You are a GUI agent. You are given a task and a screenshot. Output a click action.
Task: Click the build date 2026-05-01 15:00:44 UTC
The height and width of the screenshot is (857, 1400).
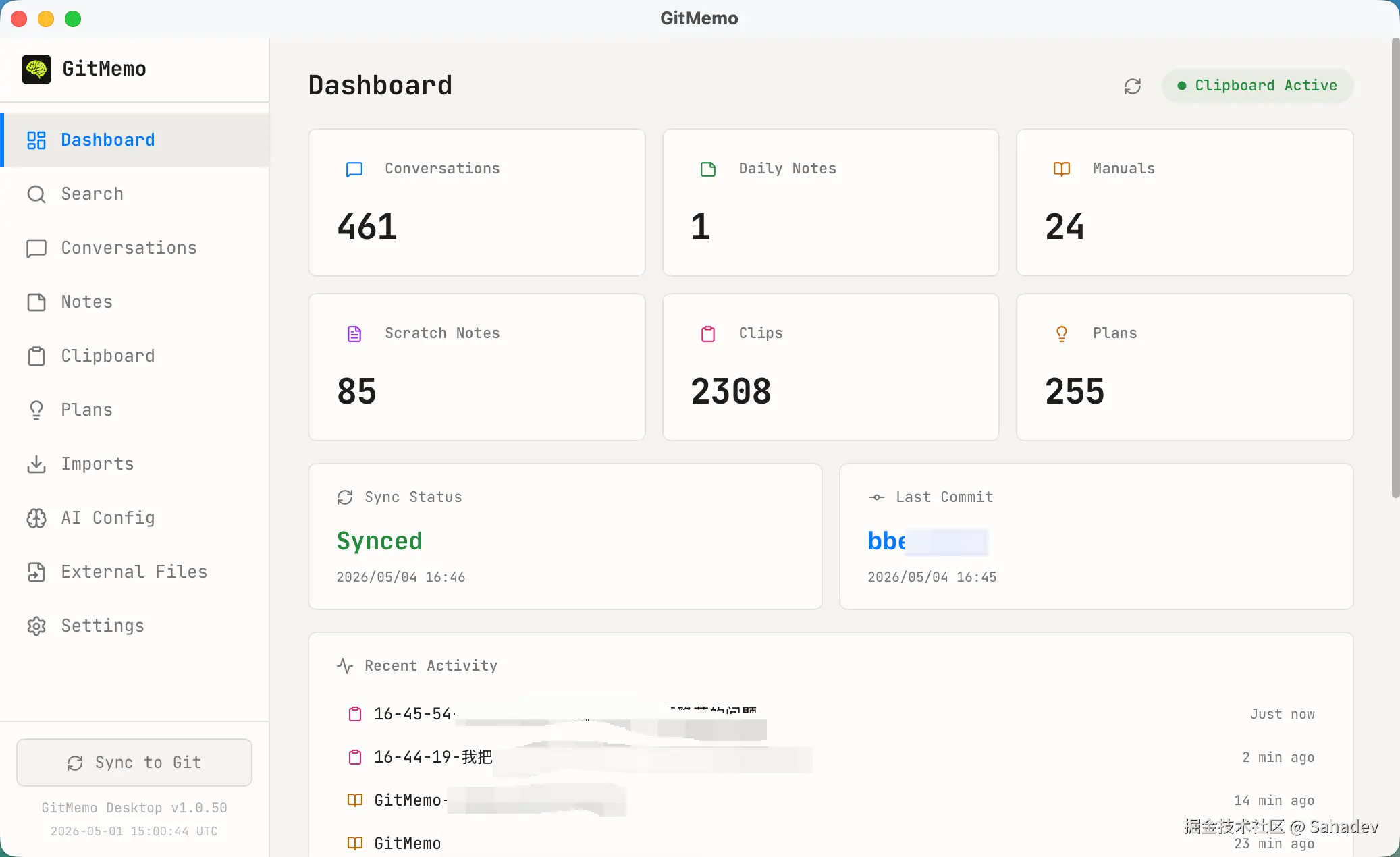point(134,831)
